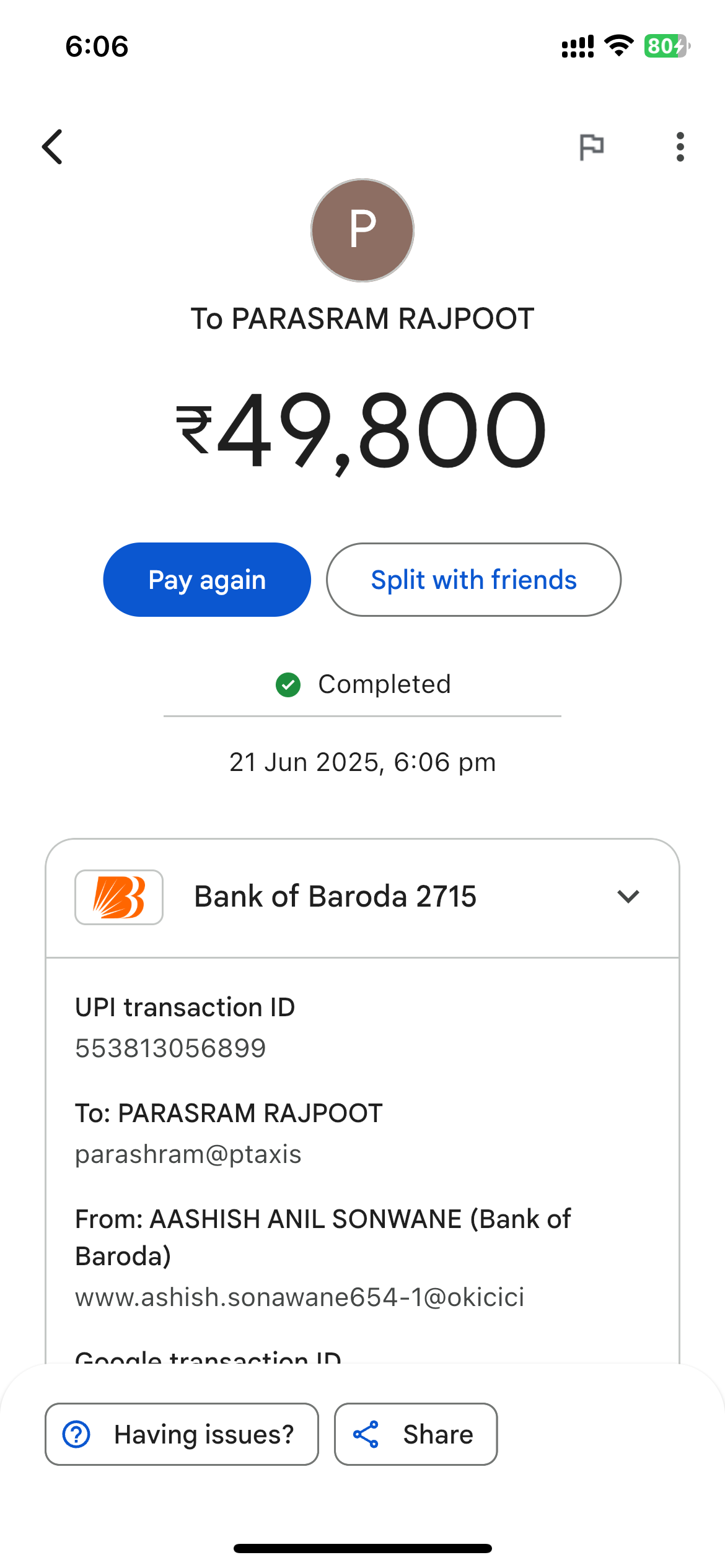Screen dimensions: 725x1568
Task: Tap the ₹49,800 amount
Action: (362, 430)
